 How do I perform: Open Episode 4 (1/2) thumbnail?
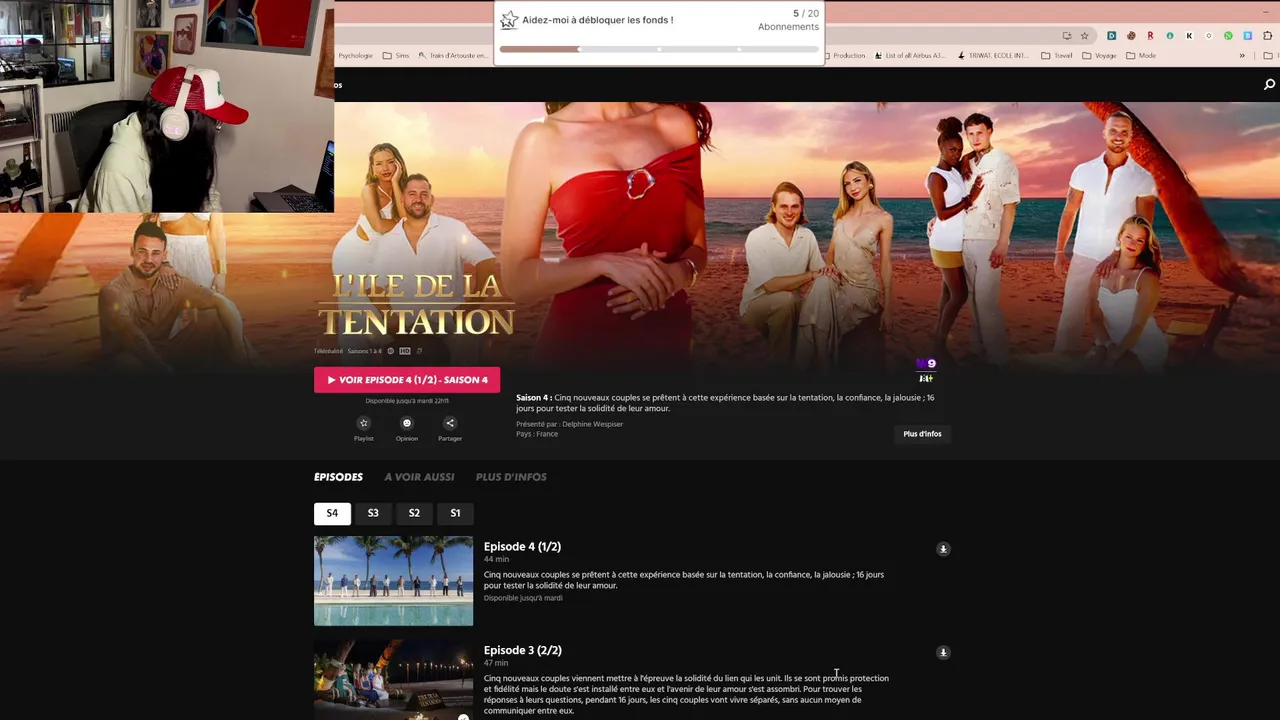pos(393,581)
